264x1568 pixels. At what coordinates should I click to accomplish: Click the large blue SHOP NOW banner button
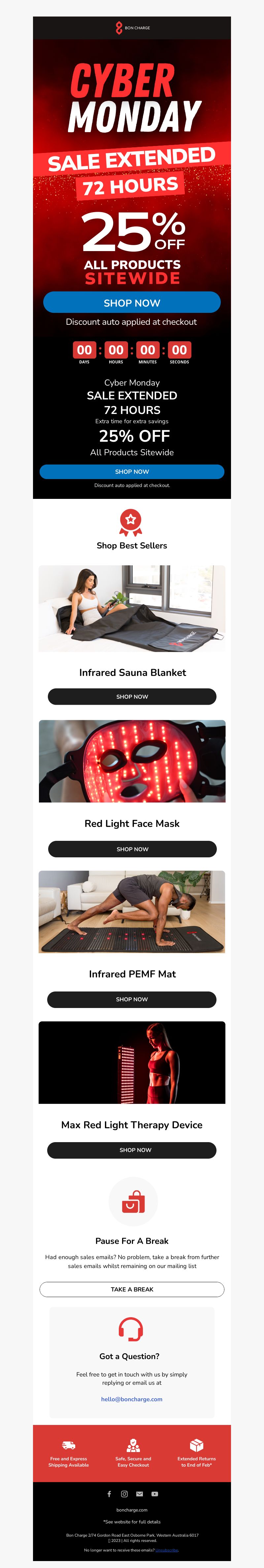pyautogui.click(x=131, y=303)
